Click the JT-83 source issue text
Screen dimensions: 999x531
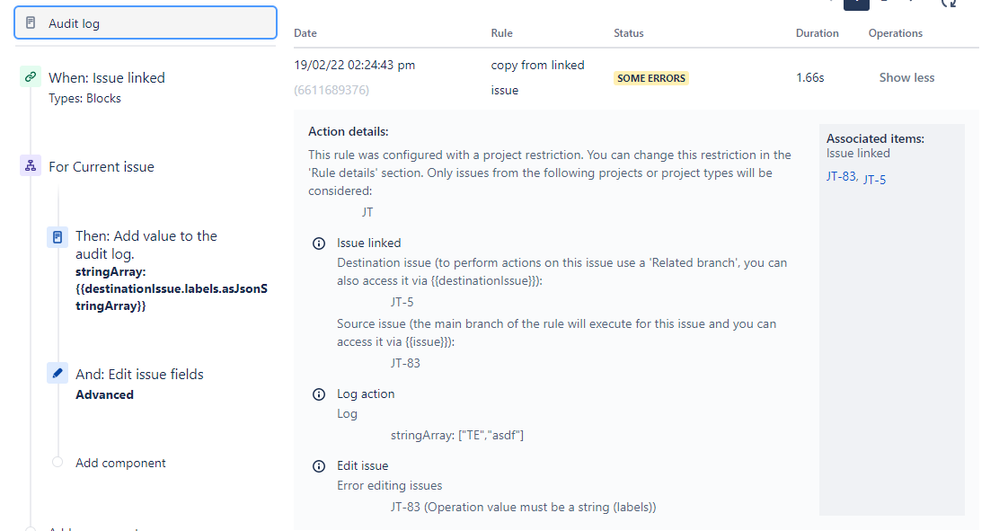(x=405, y=363)
